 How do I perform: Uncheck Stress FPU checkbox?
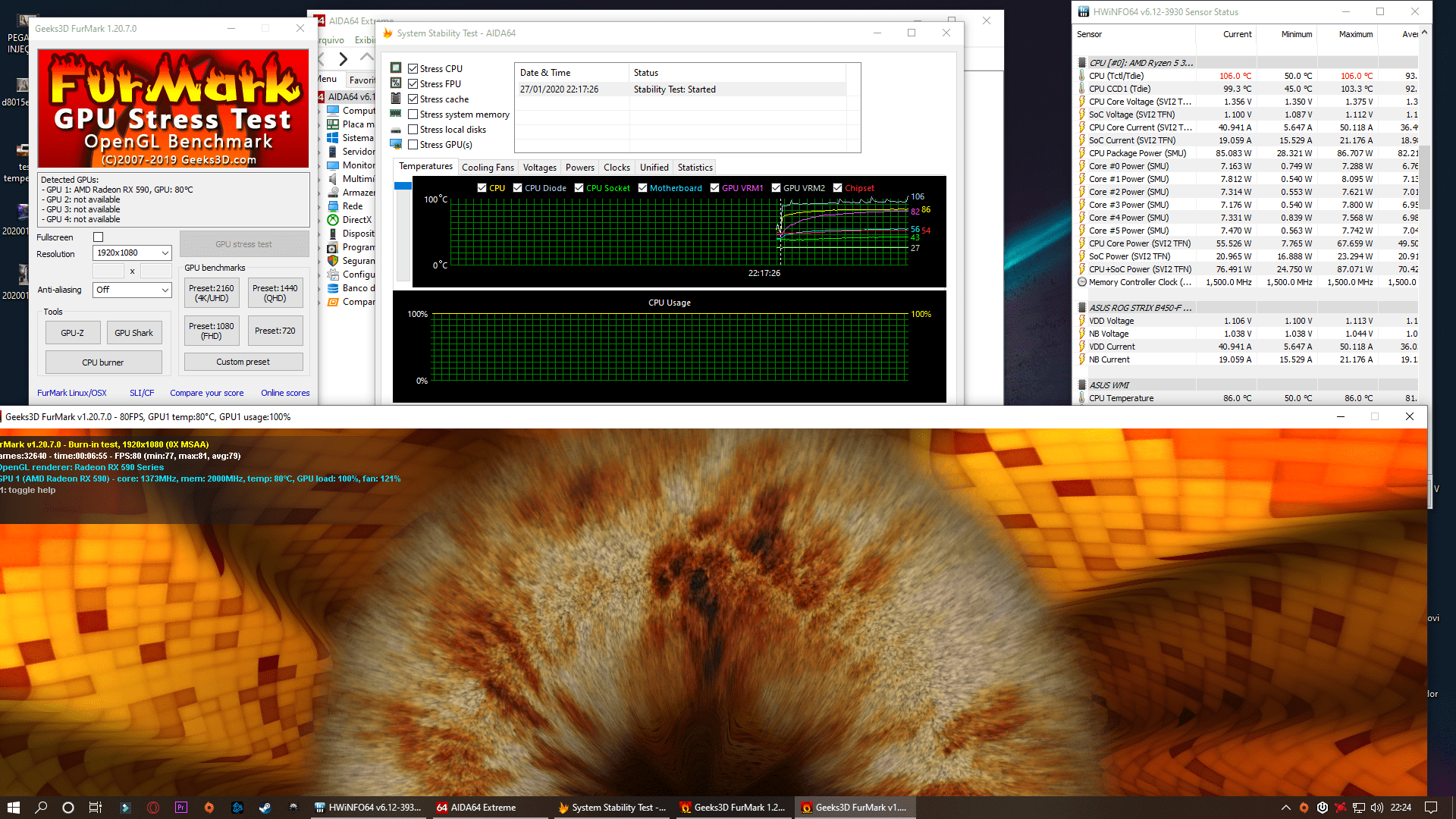pos(413,84)
